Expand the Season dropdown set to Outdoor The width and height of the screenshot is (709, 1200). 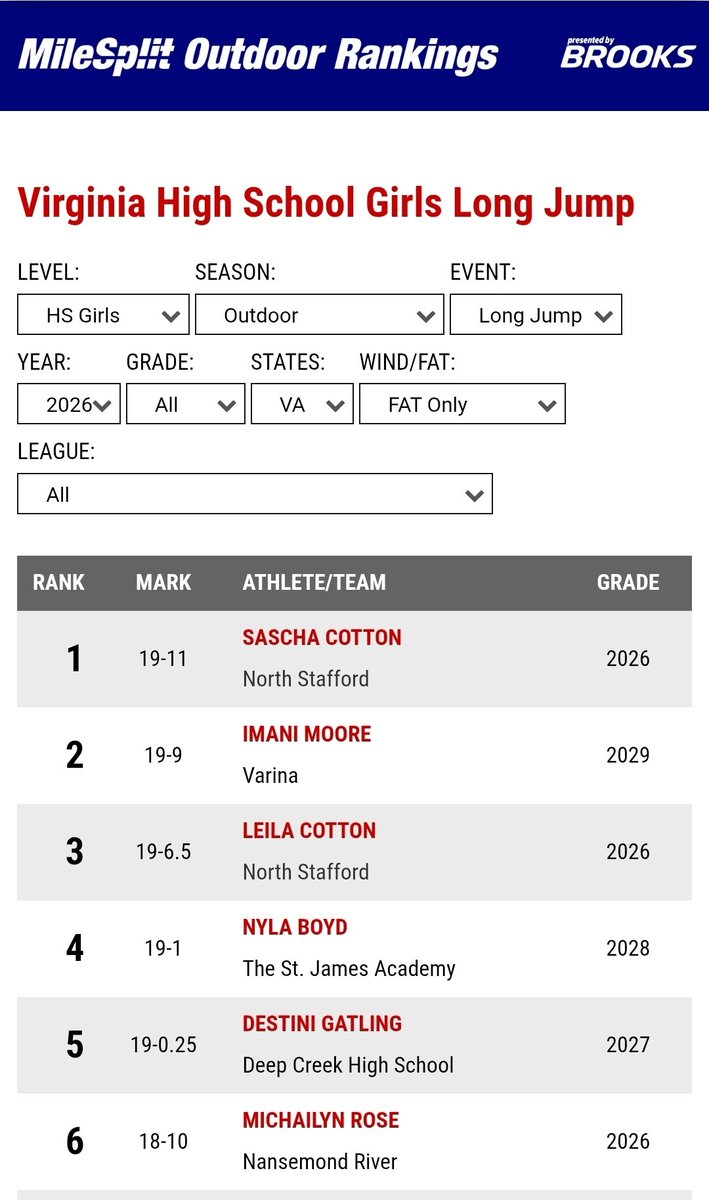click(320, 315)
